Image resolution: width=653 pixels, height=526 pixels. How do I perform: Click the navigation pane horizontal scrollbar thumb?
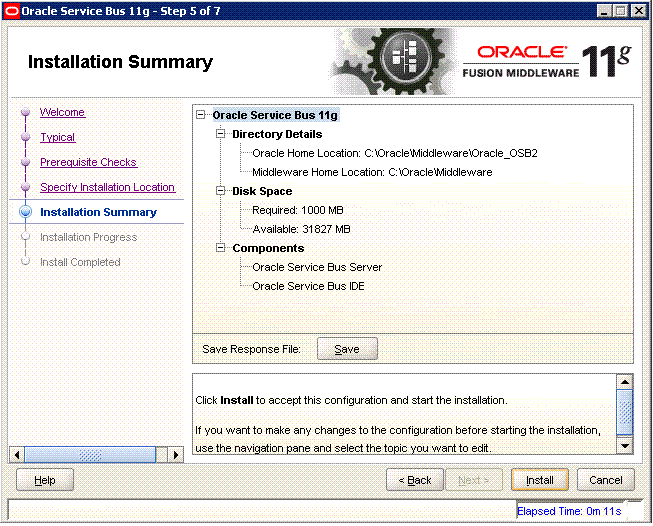90,454
